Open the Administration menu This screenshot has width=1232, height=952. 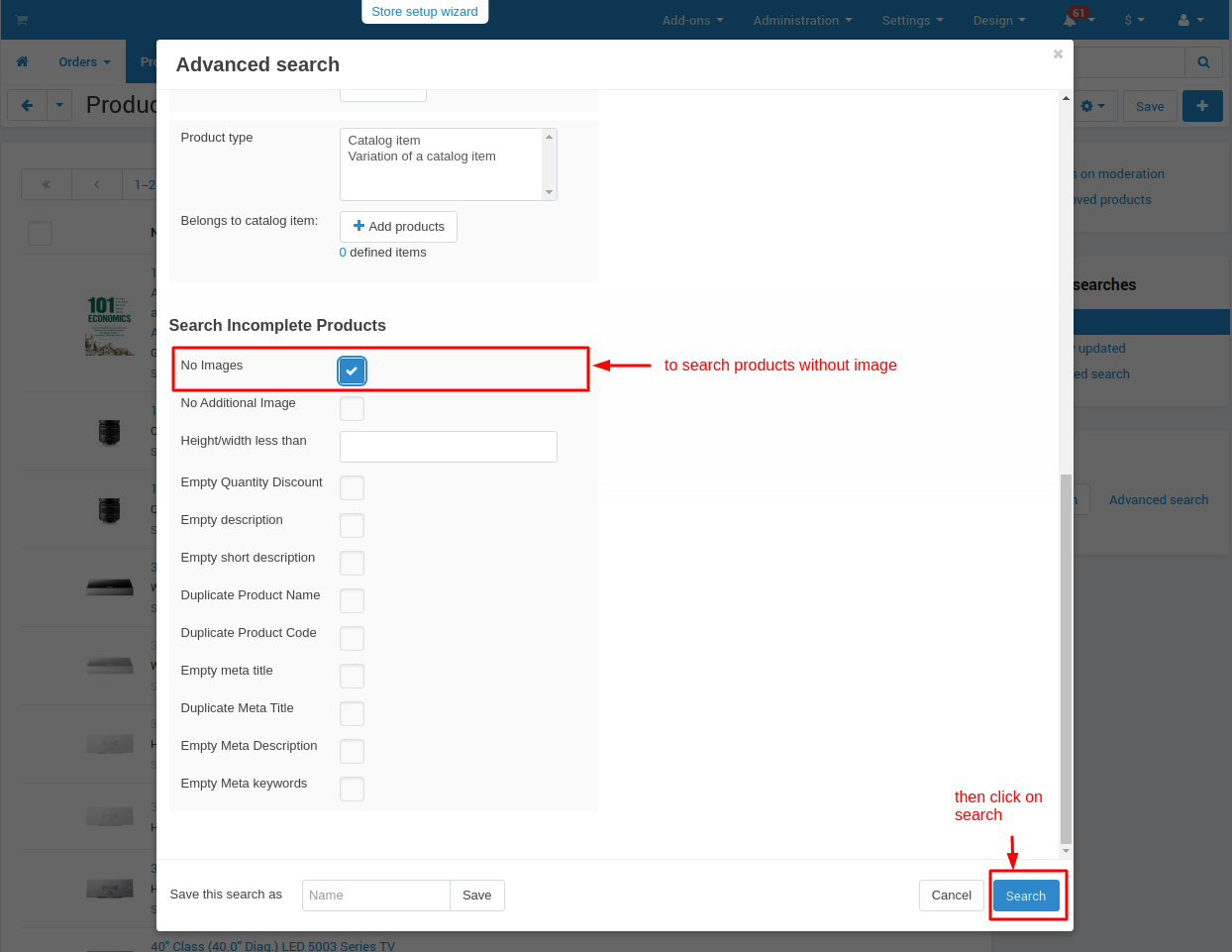point(802,20)
